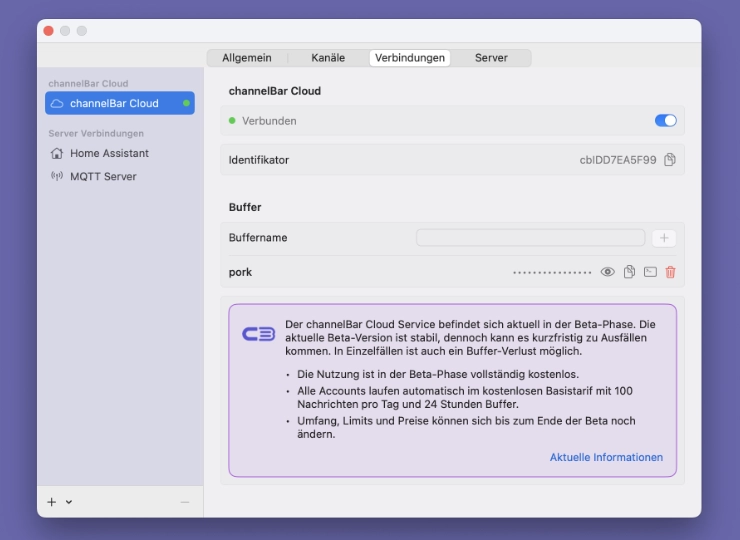The width and height of the screenshot is (740, 540).
Task: Focus the Buffername text field
Action: [x=530, y=238]
